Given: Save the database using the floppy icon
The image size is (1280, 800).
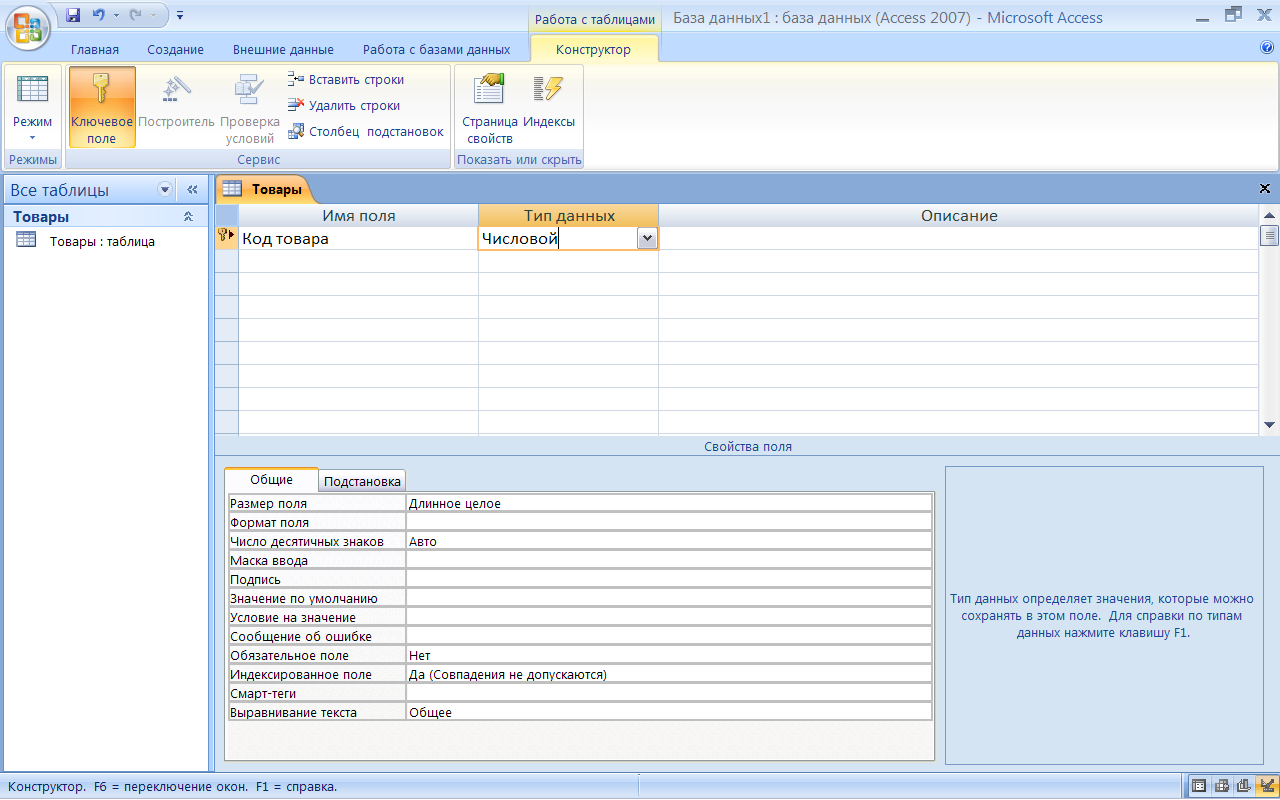Looking at the screenshot, I should coord(73,15).
